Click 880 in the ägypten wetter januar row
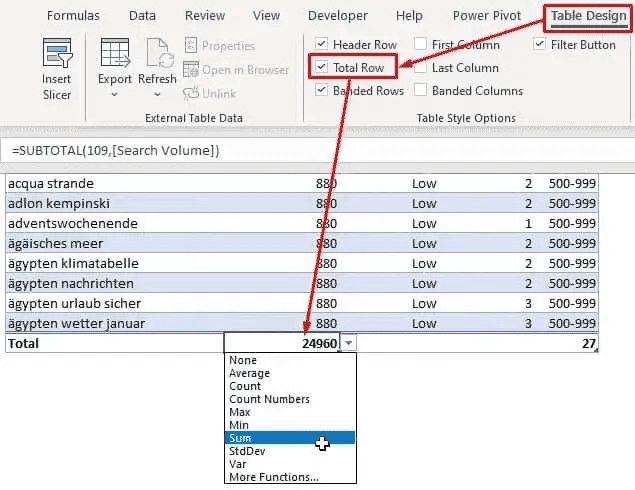The image size is (635, 490). pos(326,324)
